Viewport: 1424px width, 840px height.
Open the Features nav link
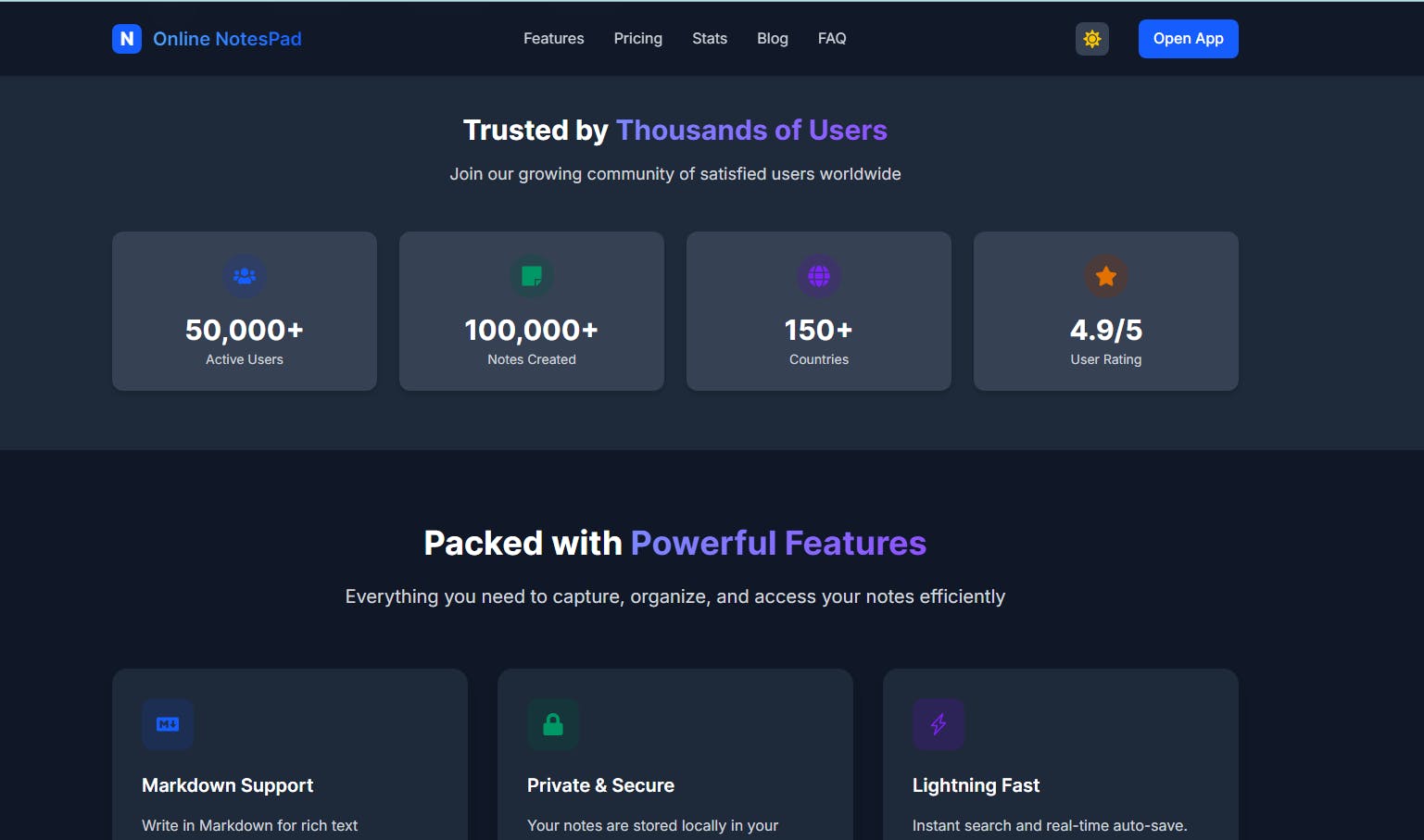point(554,39)
